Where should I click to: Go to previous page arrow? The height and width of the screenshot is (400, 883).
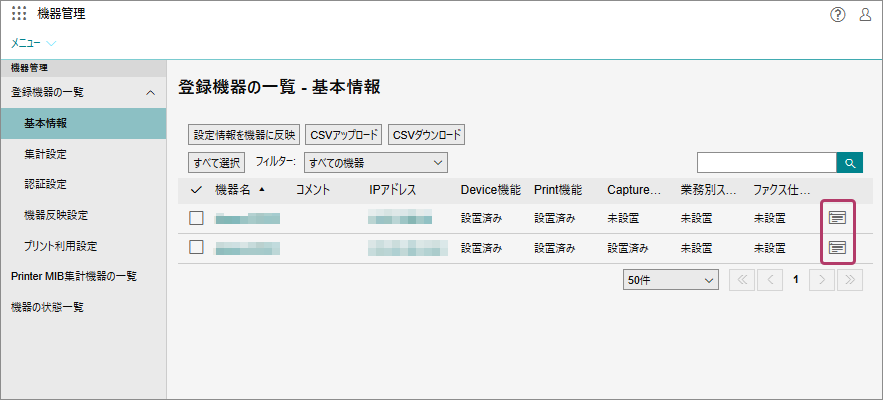coord(770,279)
